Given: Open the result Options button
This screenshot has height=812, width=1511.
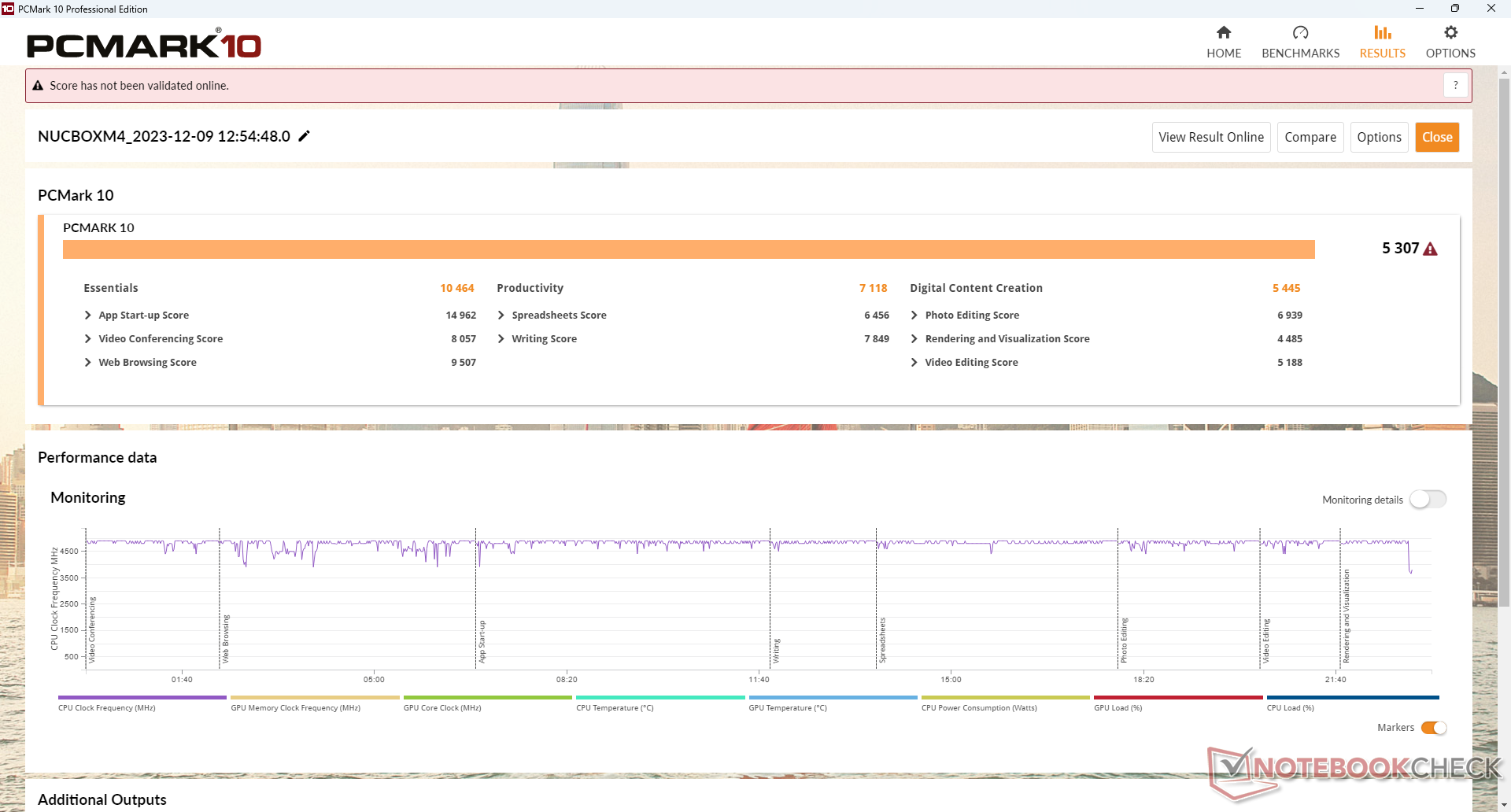Looking at the screenshot, I should (x=1380, y=137).
